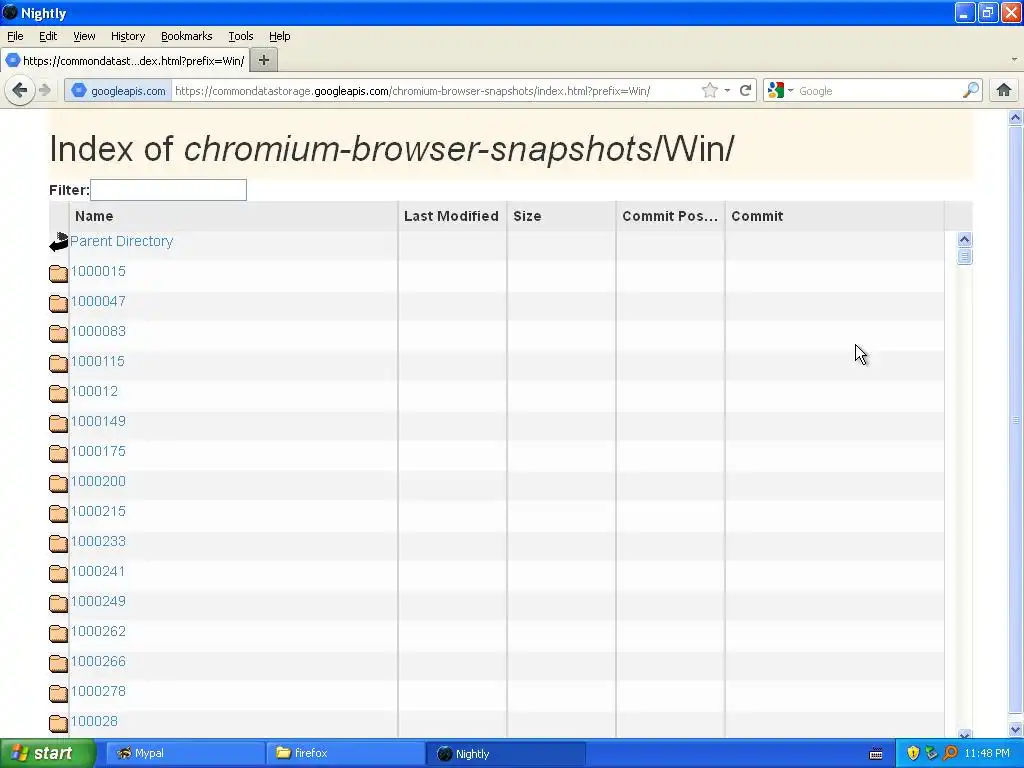
Task: Click the Commit column header
Action: [x=835, y=216]
